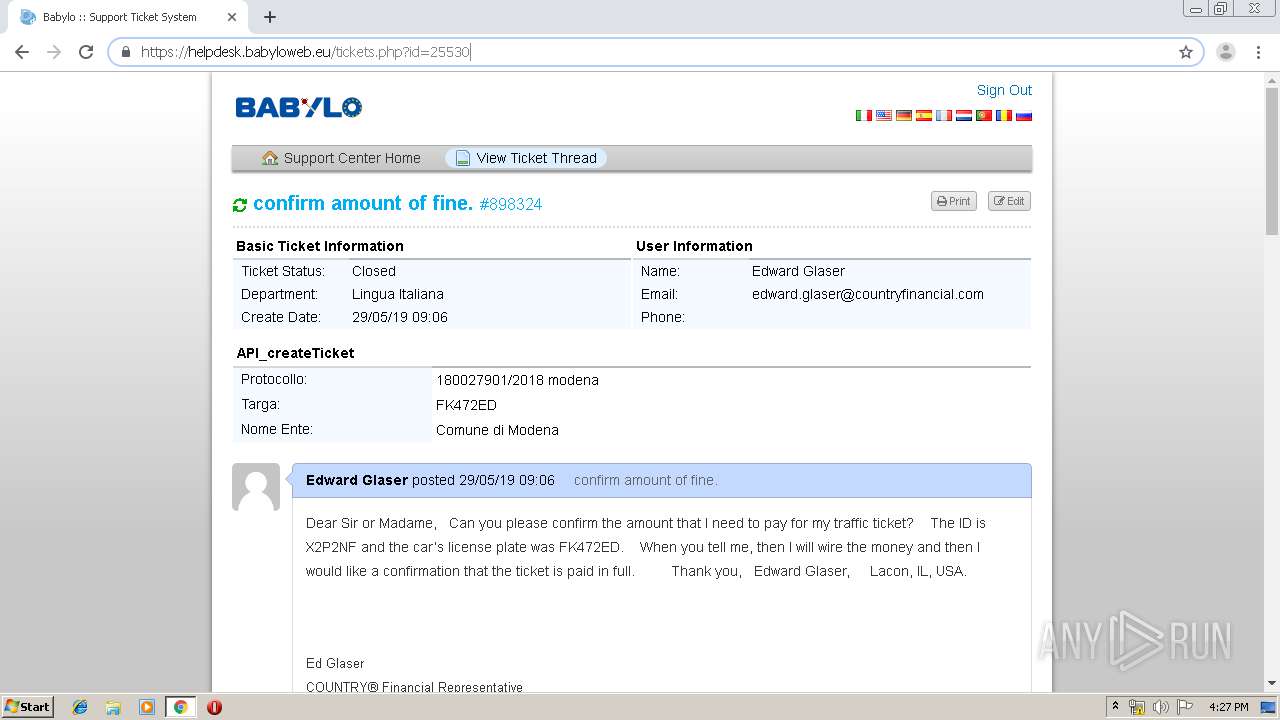1280x720 pixels.
Task: Close the Babylo browser tab
Action: pos(232,17)
